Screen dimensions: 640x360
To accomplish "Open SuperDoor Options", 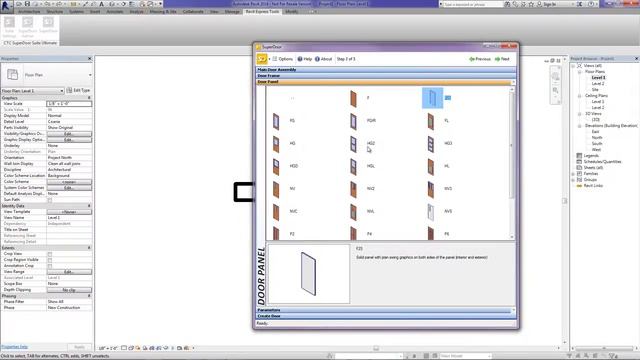I will pos(282,59).
